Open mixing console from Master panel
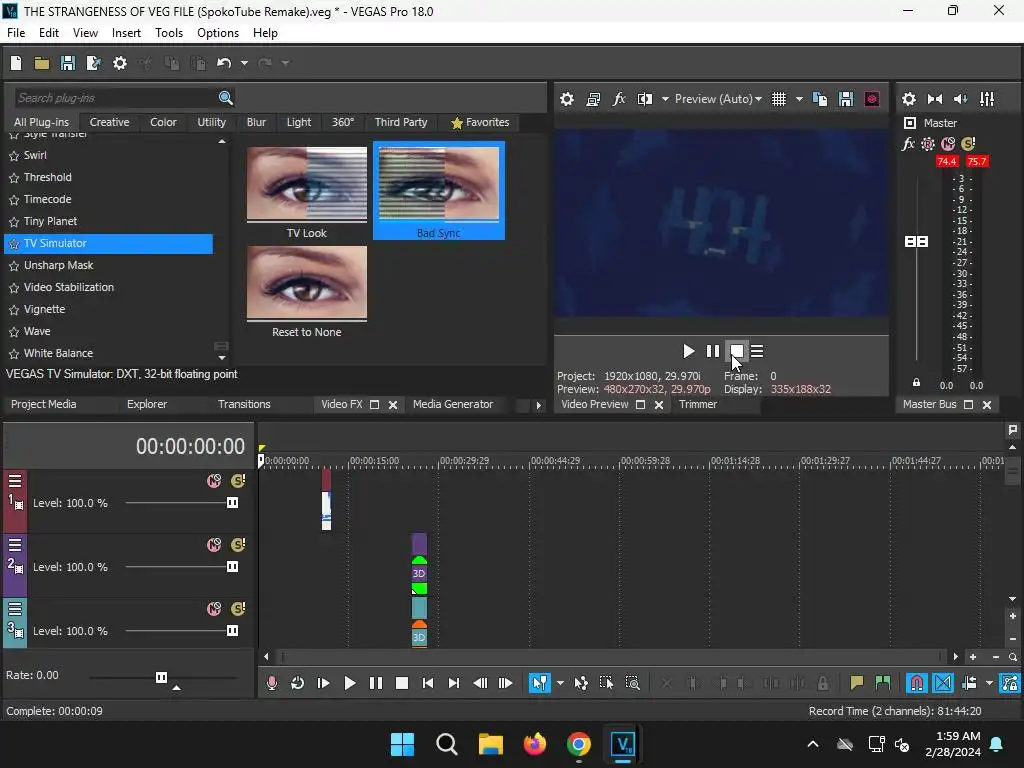The image size is (1024, 768). [x=987, y=99]
